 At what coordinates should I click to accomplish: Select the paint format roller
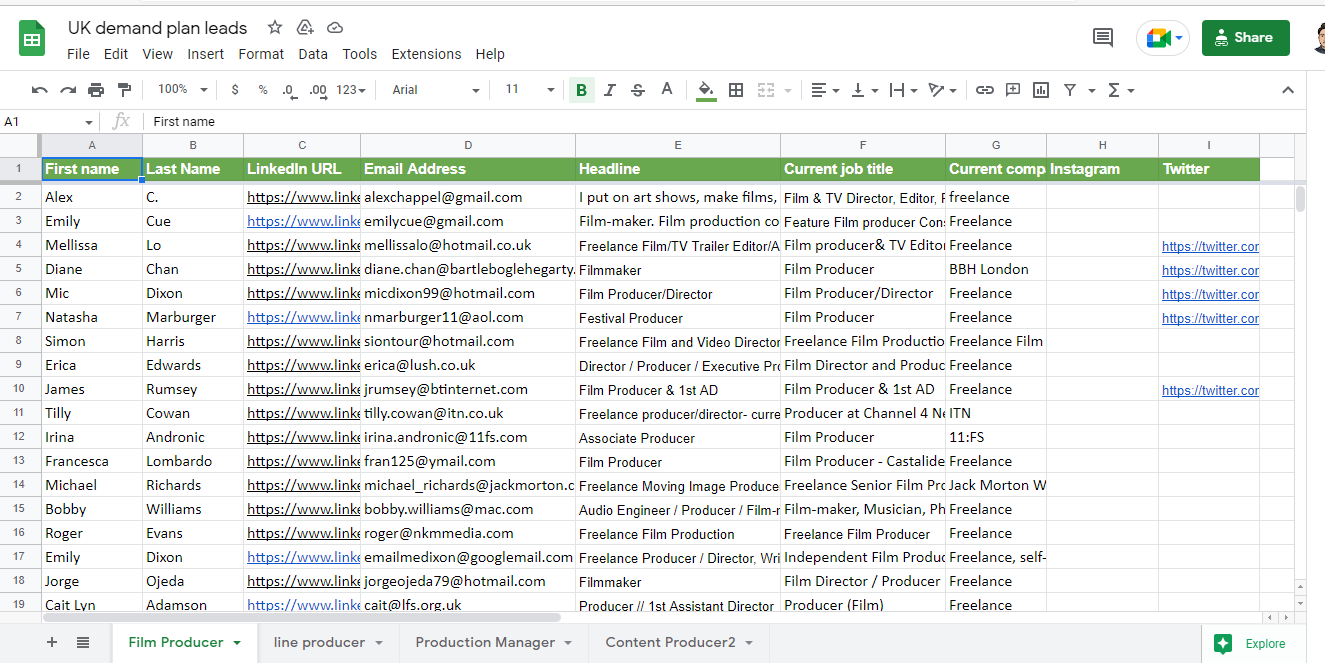(124, 90)
